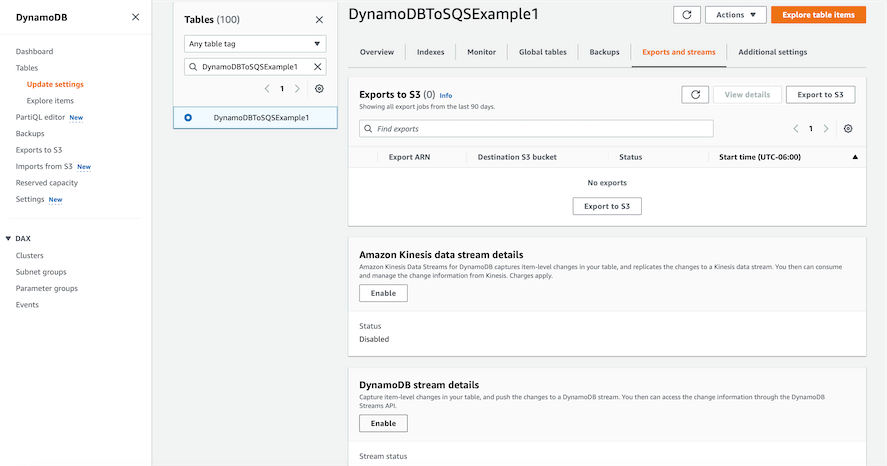This screenshot has height=466, width=887.
Task: Refresh the Exports to S3 list
Action: [x=695, y=94]
